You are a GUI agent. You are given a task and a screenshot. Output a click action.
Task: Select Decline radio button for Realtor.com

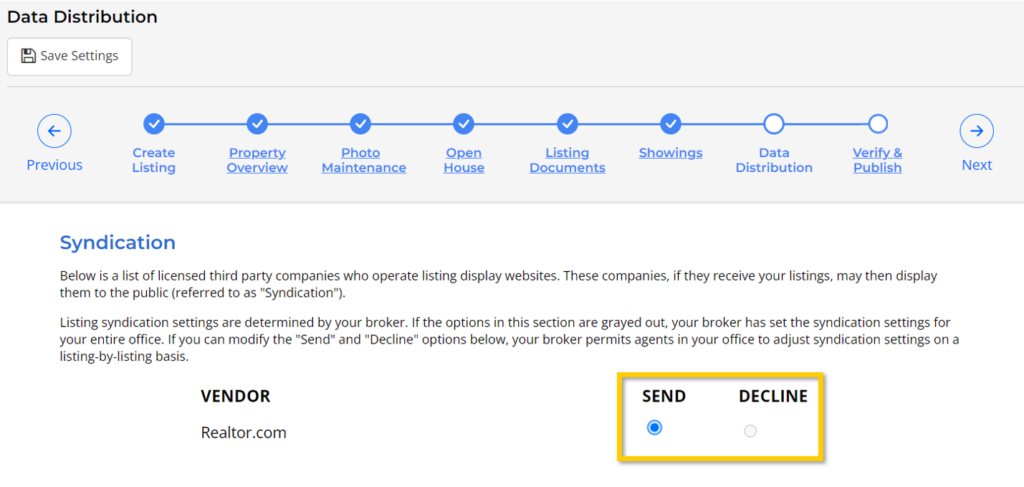pos(750,431)
